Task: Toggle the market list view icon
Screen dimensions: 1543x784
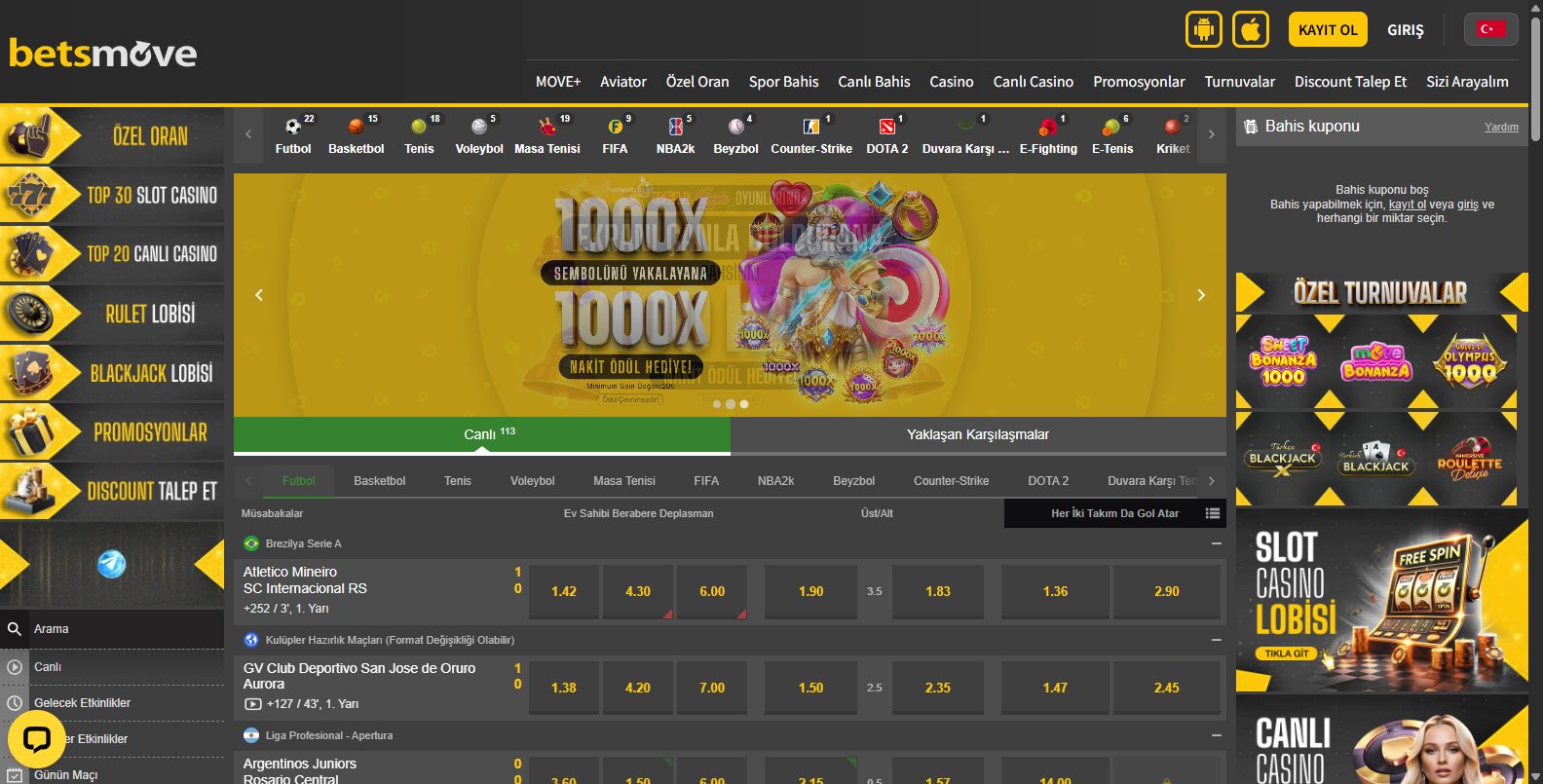Action: tap(1212, 513)
